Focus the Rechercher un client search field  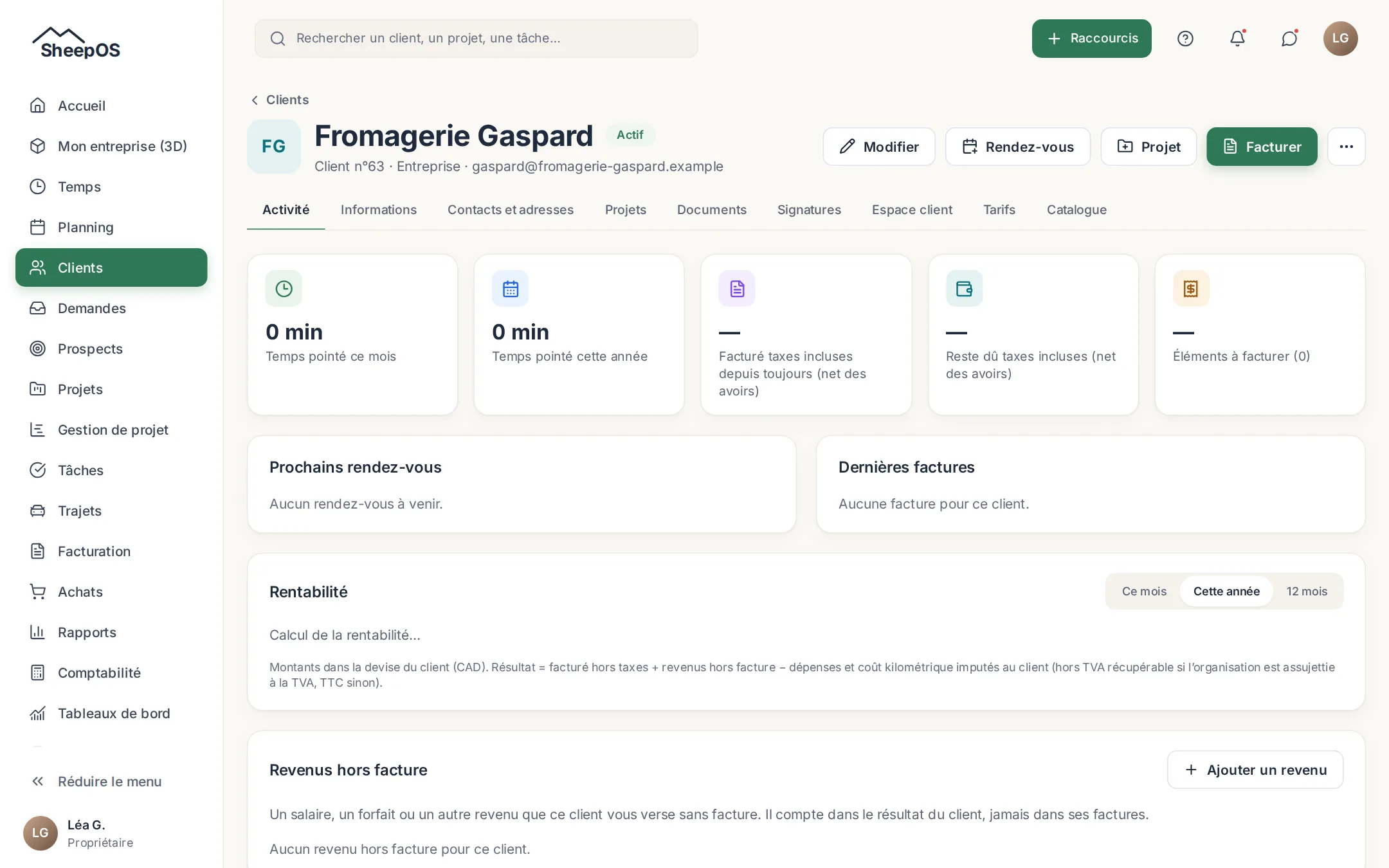pyautogui.click(x=477, y=39)
